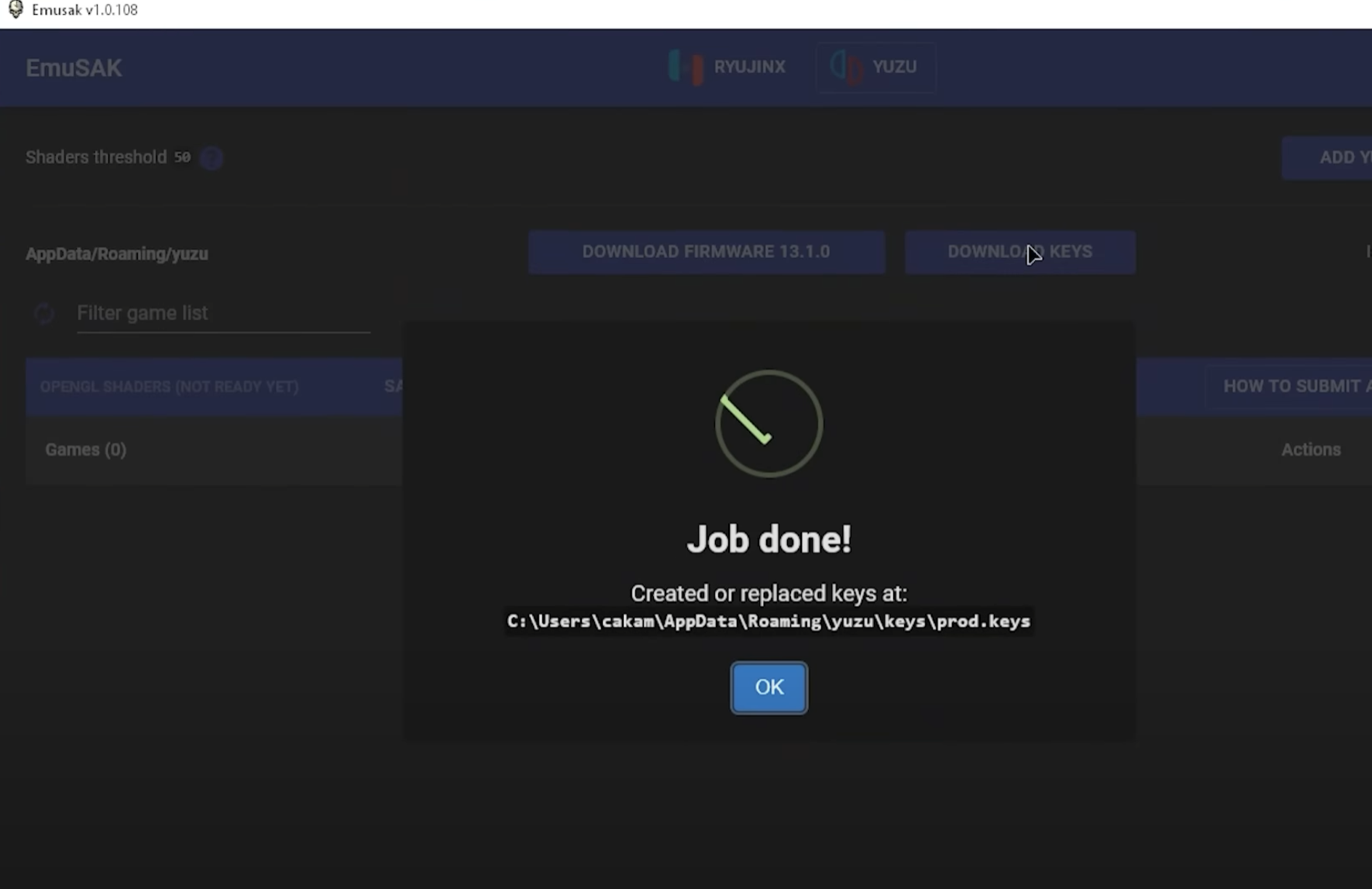Confirm the Job done dialog with OK

(x=769, y=687)
